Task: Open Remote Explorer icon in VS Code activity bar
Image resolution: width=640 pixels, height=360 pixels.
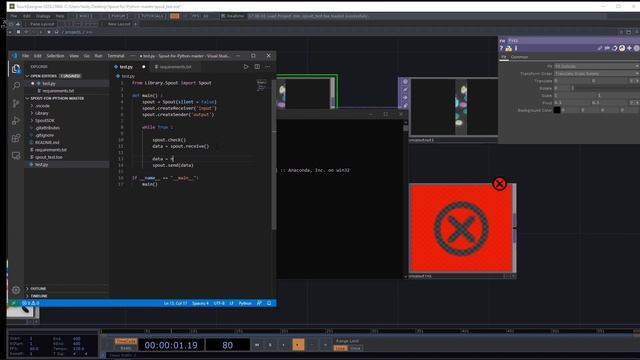Action: [x=16, y=156]
